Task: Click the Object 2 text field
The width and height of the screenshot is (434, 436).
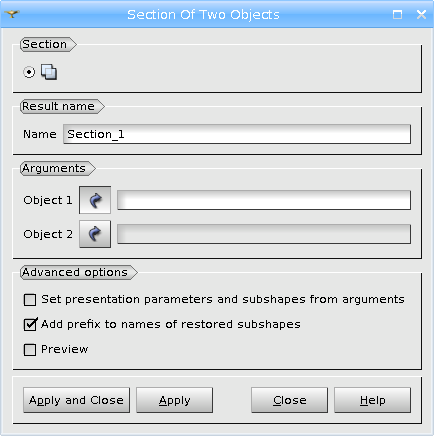Action: tap(264, 234)
